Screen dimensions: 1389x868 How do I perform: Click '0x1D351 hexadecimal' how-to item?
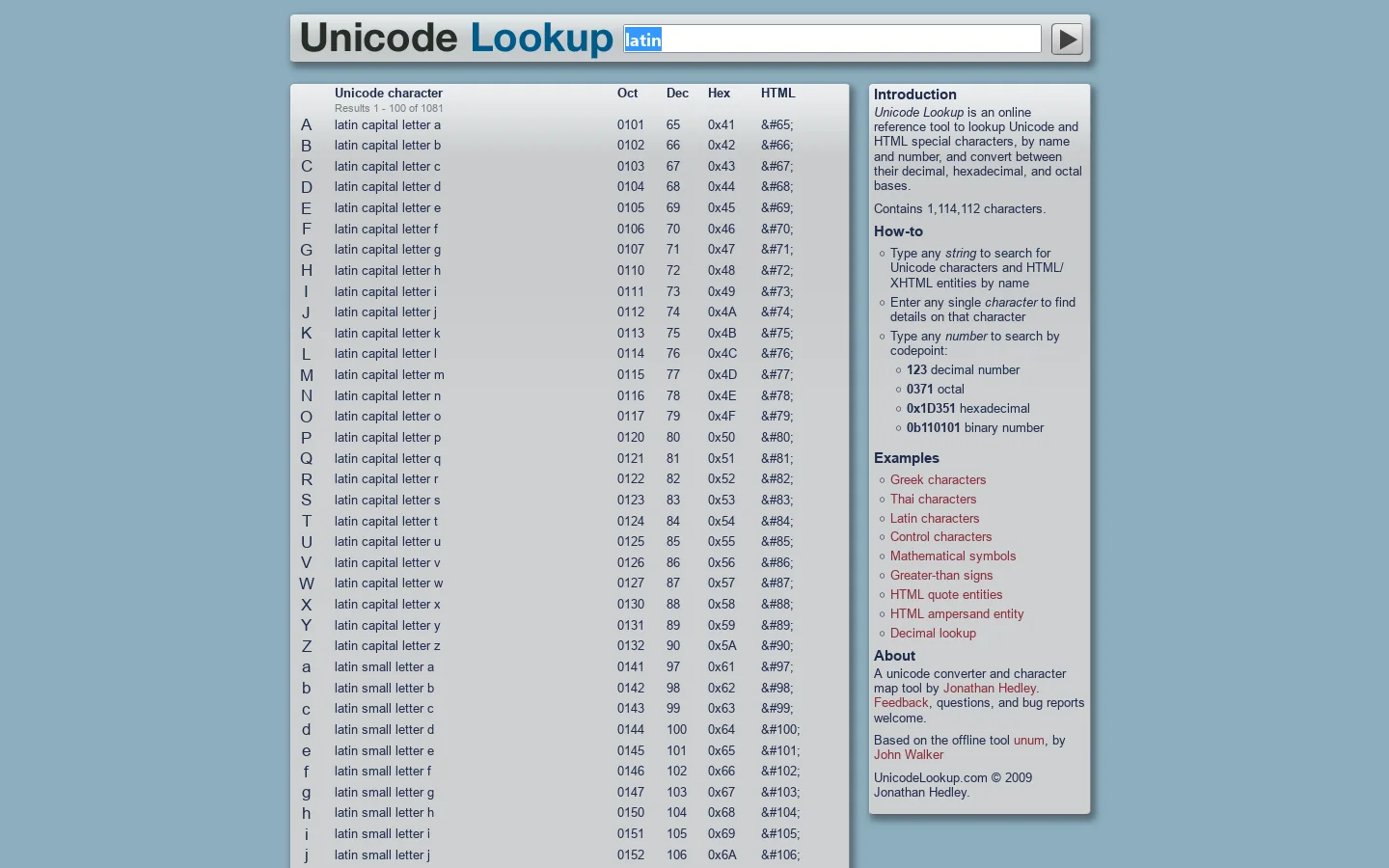click(x=968, y=408)
